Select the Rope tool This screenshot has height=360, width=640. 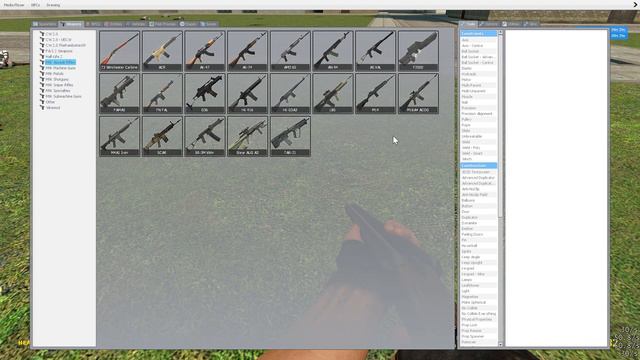(x=479, y=125)
